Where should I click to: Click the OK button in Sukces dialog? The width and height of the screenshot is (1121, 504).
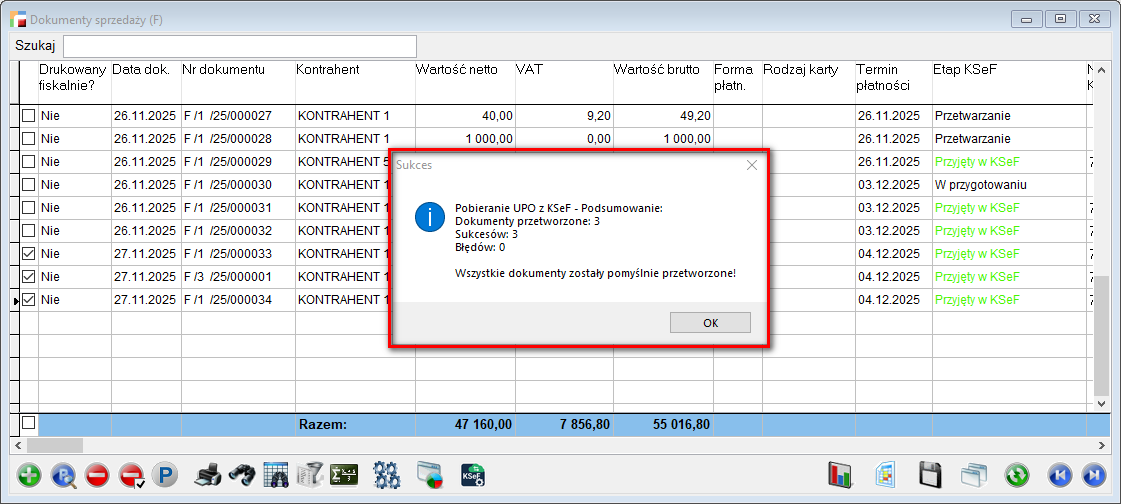pyautogui.click(x=710, y=322)
